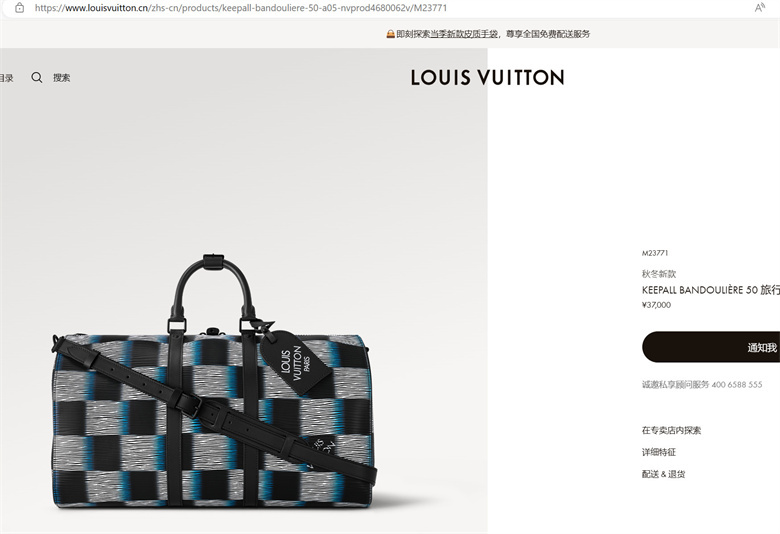The width and height of the screenshot is (780, 534).
Task: Click the 通知我 button
Action: pyautogui.click(x=711, y=347)
